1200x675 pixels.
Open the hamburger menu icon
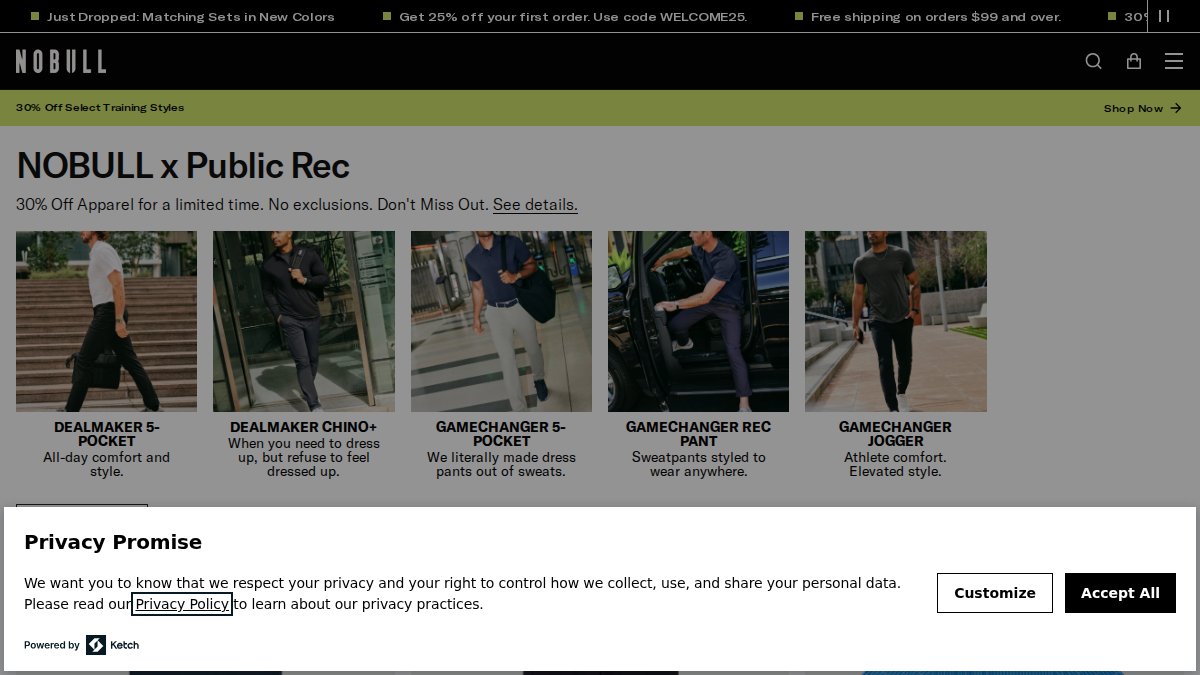(x=1174, y=61)
